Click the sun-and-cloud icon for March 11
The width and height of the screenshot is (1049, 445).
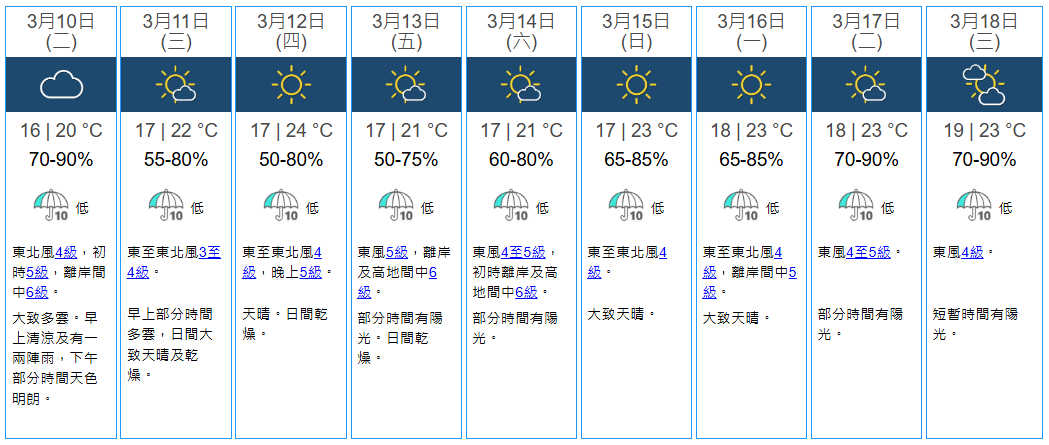pos(176,85)
